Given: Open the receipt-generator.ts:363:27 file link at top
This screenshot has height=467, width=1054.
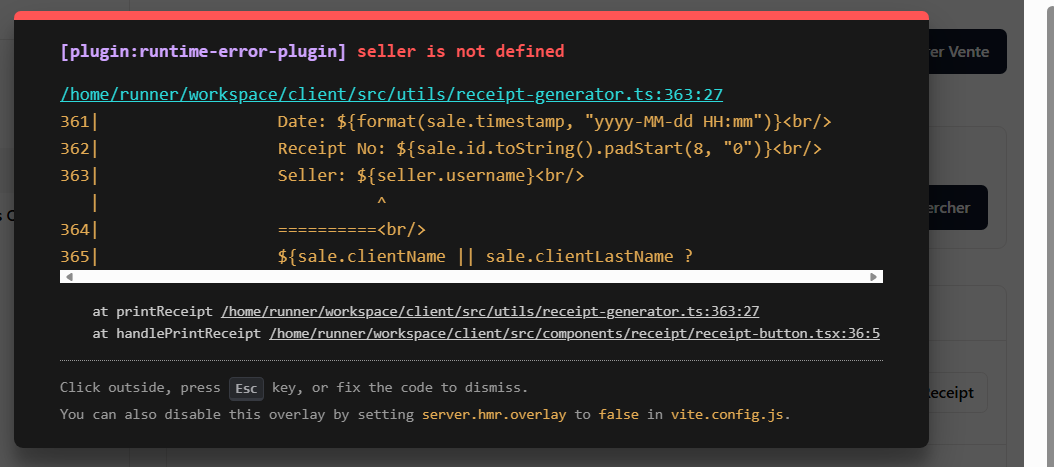Looking at the screenshot, I should click(391, 94).
